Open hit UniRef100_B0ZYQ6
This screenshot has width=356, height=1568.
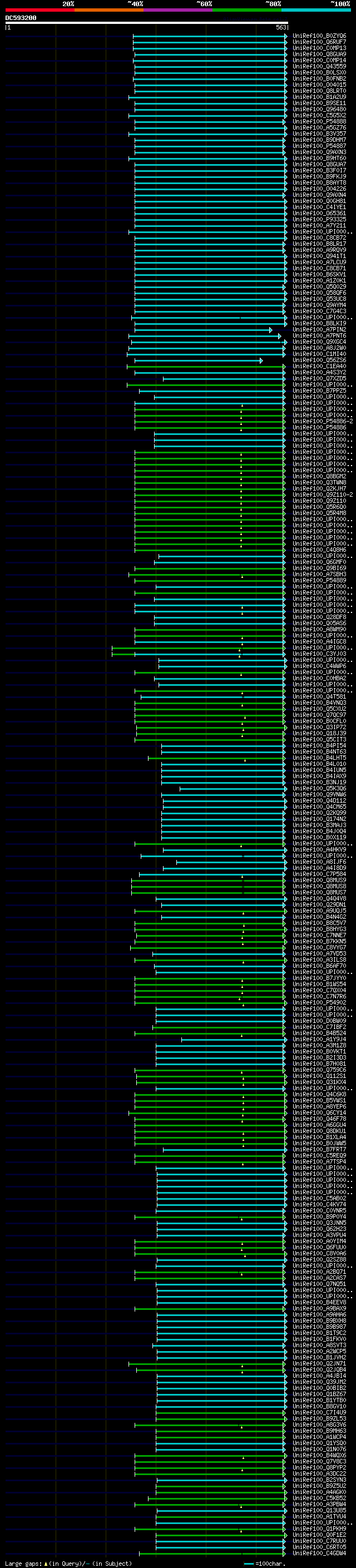pyautogui.click(x=319, y=36)
